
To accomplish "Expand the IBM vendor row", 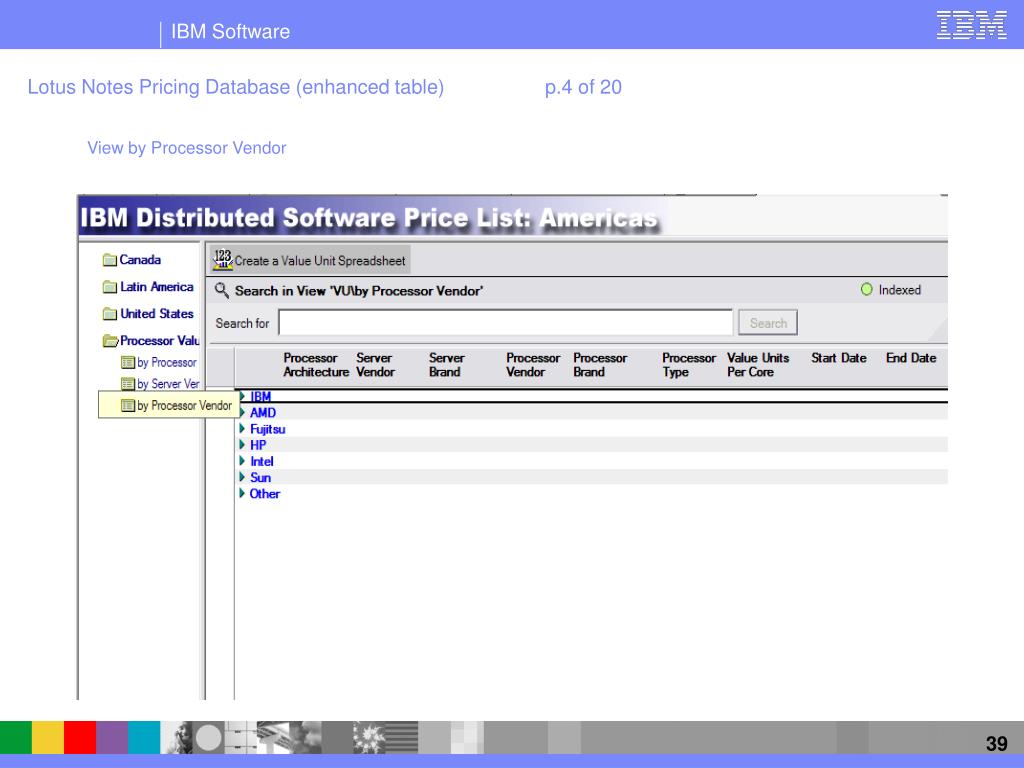I will 242,396.
